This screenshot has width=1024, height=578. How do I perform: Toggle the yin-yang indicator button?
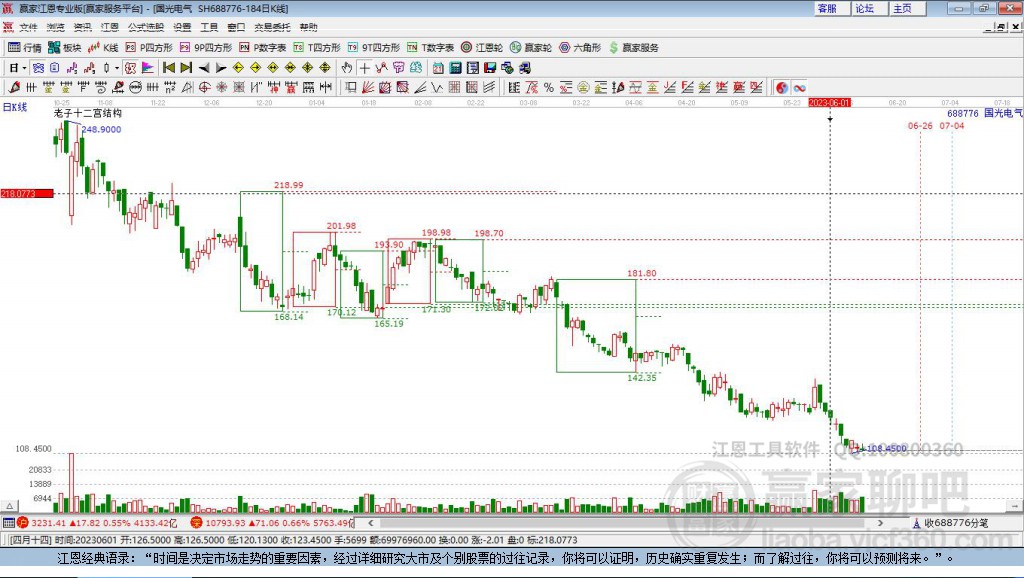[782, 88]
